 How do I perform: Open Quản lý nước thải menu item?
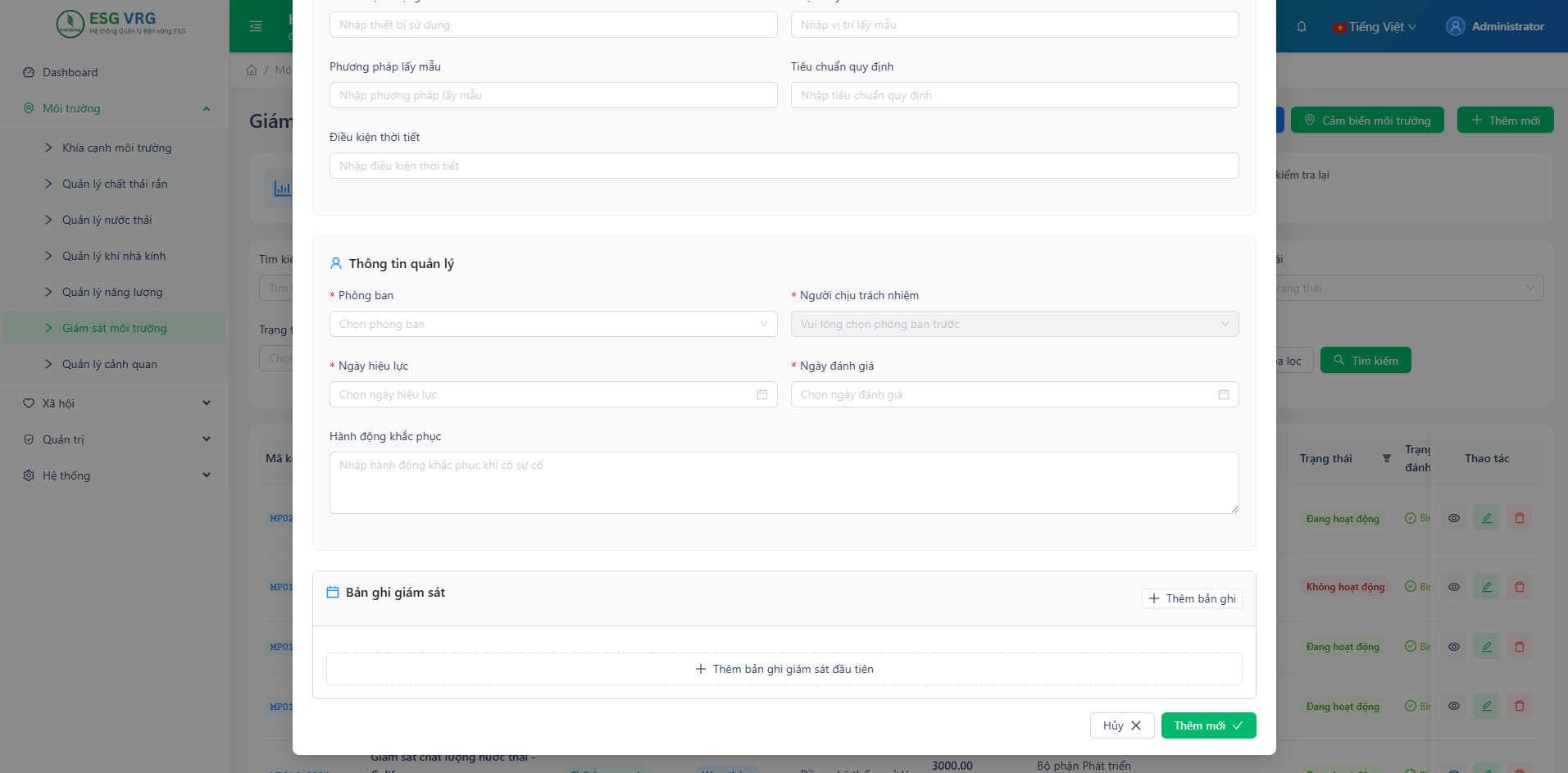(x=115, y=220)
